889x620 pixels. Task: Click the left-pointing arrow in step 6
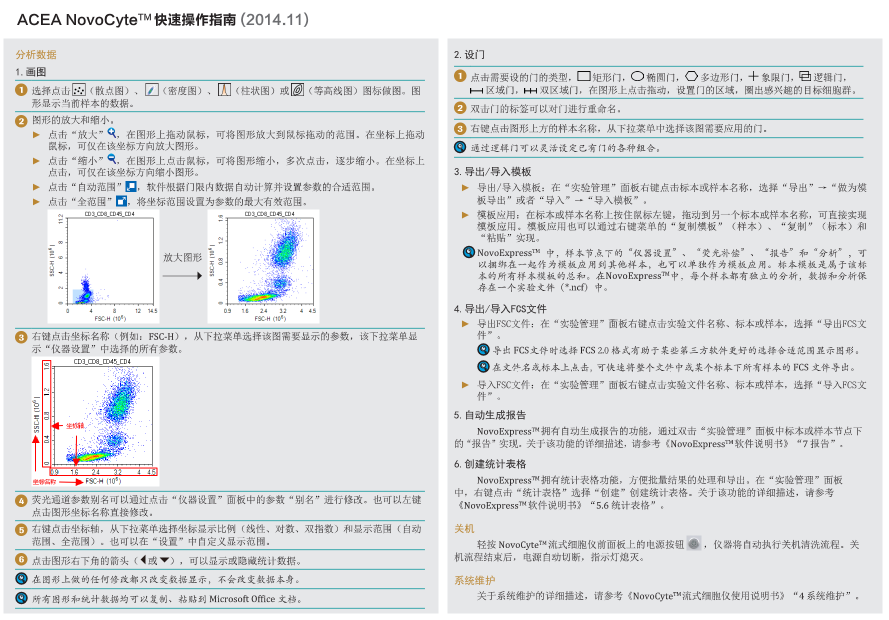pos(143,560)
